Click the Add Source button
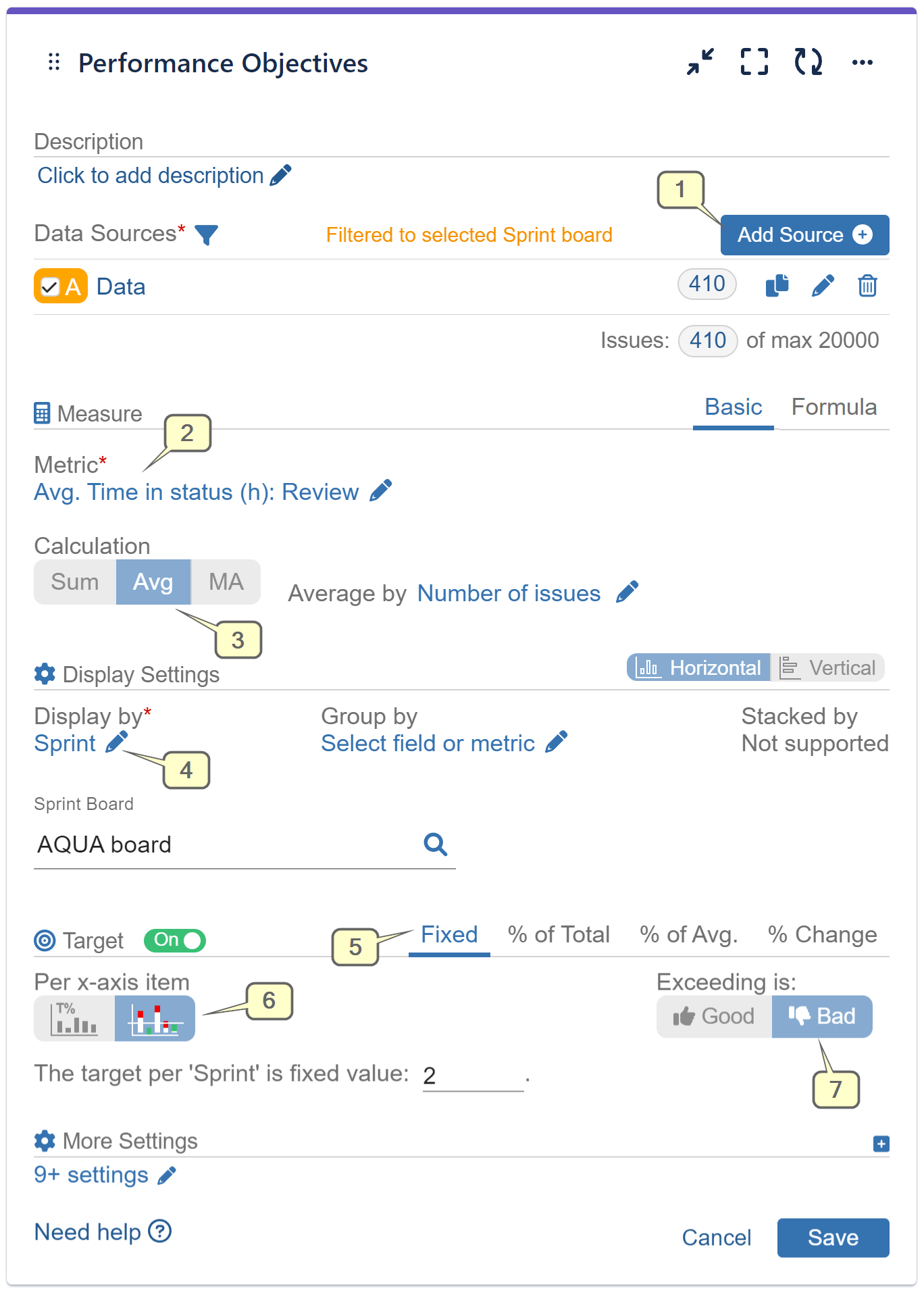924x1293 pixels. (804, 234)
